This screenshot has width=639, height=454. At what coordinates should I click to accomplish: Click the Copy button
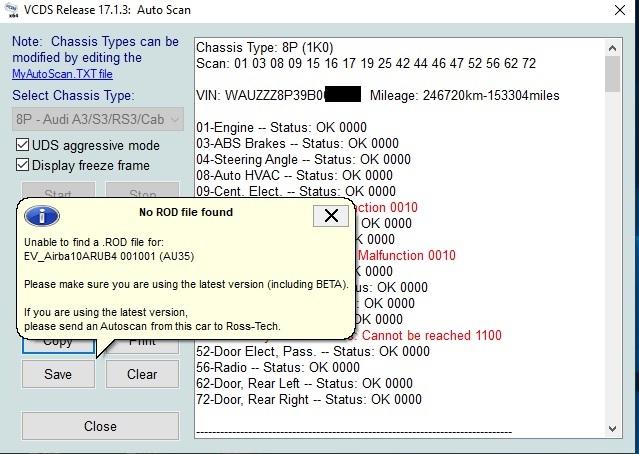[x=58, y=345]
